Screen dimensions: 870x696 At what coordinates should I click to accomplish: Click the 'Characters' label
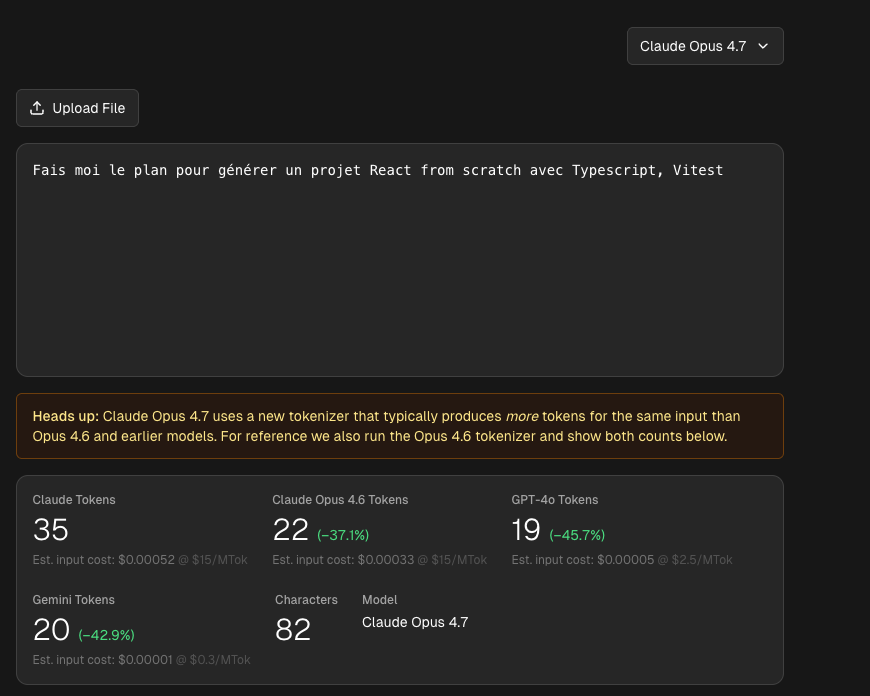pos(306,599)
